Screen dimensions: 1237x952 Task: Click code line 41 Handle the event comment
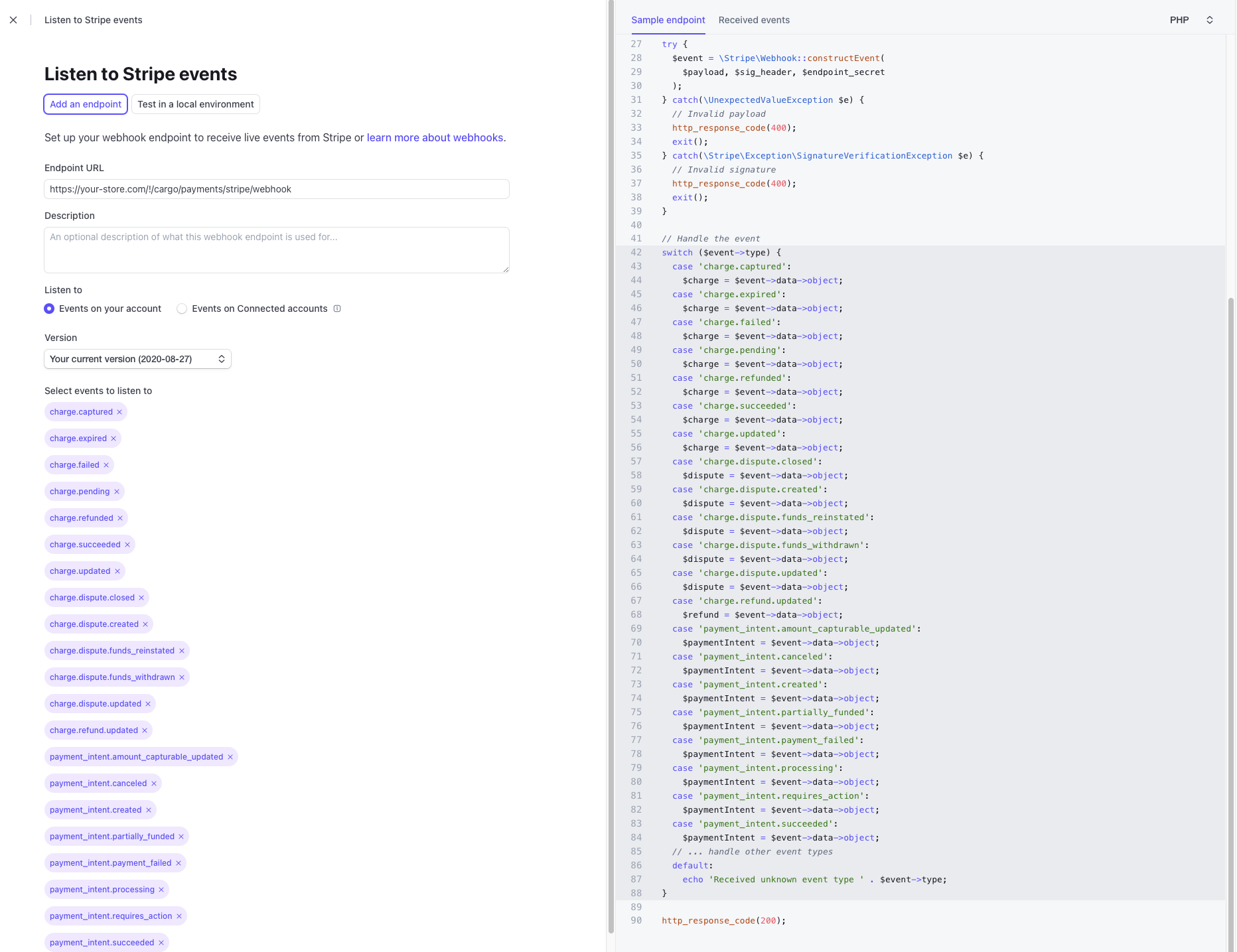[x=711, y=239]
